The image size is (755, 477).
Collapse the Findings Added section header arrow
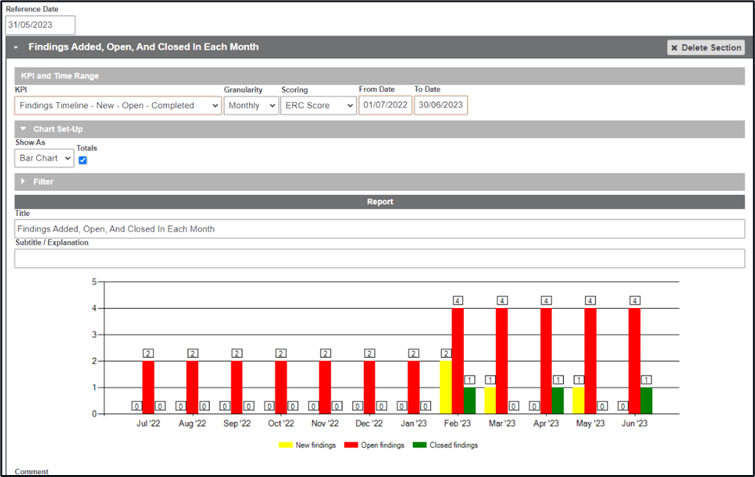coord(18,47)
